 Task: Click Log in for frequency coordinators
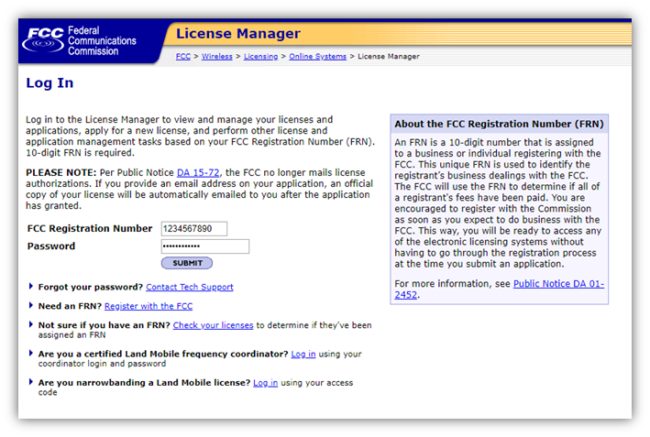pos(303,354)
